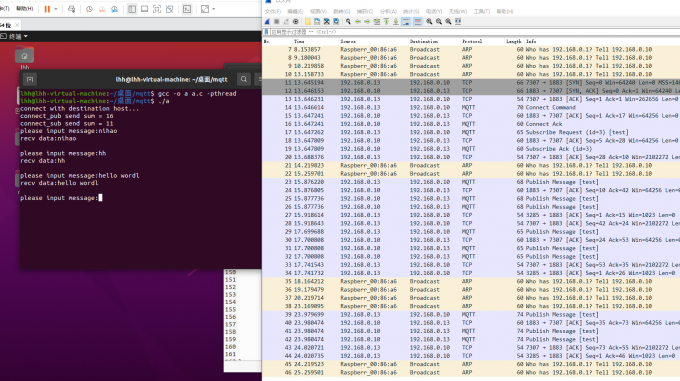Select packet 11 TCP SYN row
Viewport: 680px width, 381px height.
(x=471, y=82)
